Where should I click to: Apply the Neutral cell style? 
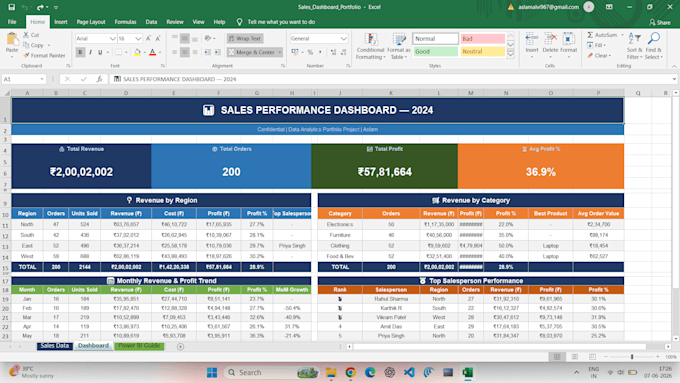(x=483, y=52)
